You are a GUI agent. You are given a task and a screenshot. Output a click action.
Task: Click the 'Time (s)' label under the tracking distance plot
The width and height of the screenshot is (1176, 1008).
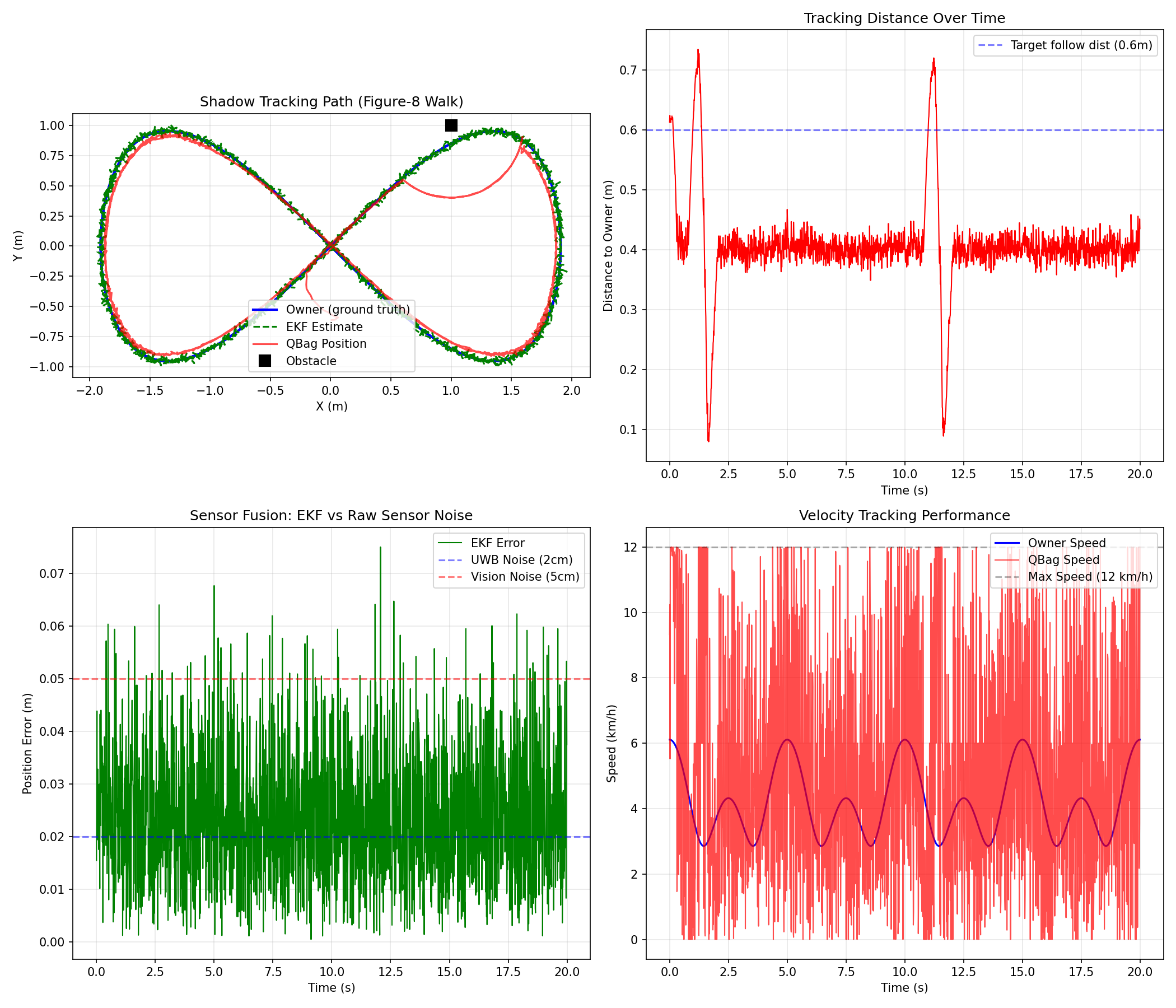pos(905,491)
